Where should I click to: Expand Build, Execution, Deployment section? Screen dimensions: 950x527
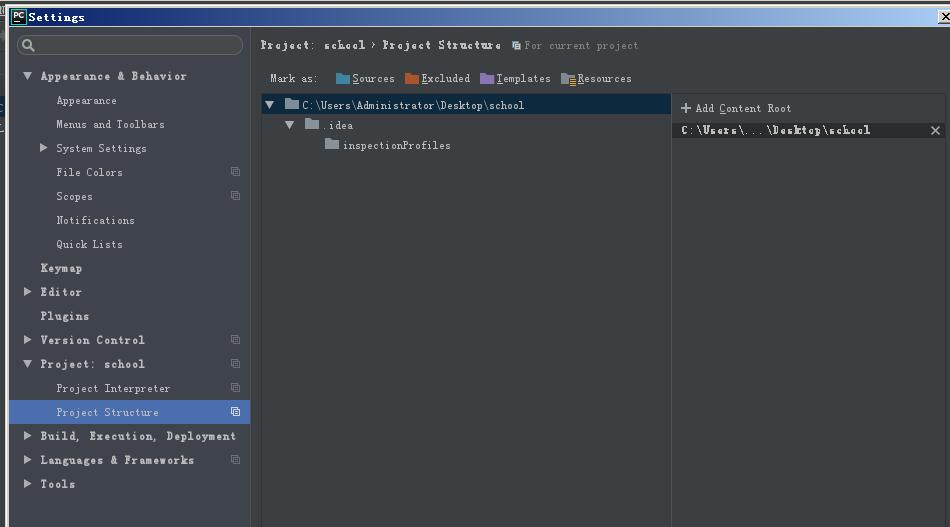click(x=27, y=436)
